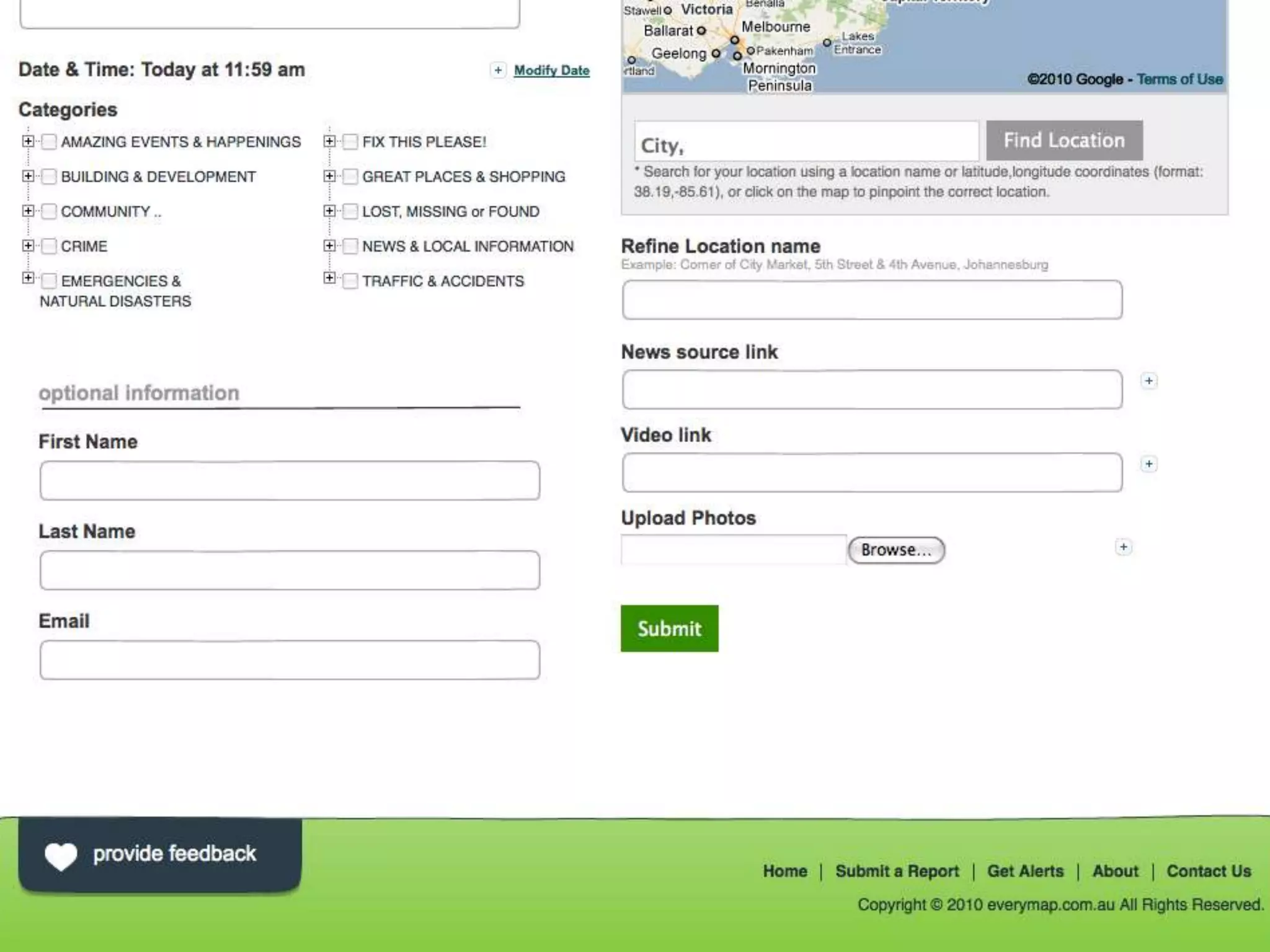Click the Find Location button

pos(1064,141)
